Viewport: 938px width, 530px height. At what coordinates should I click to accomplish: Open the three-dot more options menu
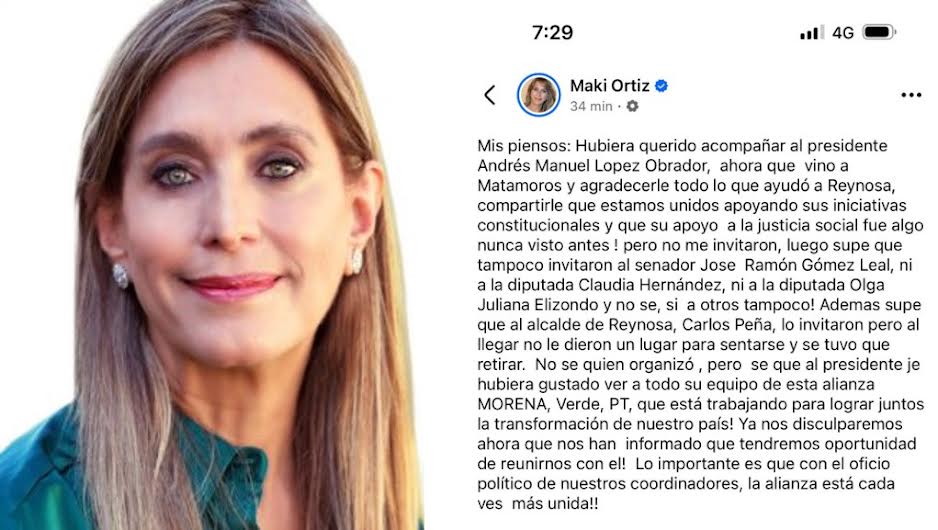910,95
